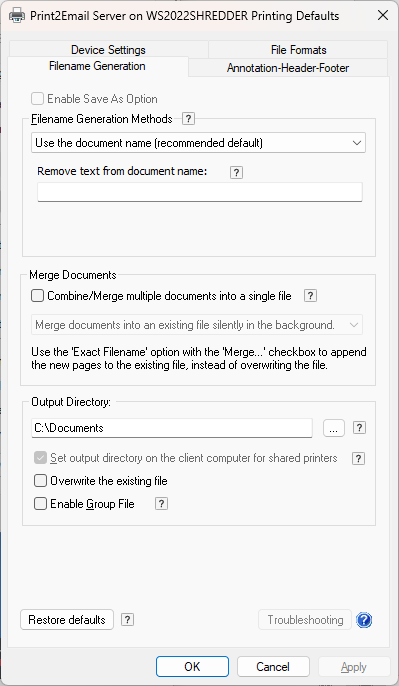Click the printer icon in the title bar
This screenshot has width=399, height=686.
pyautogui.click(x=17, y=16)
